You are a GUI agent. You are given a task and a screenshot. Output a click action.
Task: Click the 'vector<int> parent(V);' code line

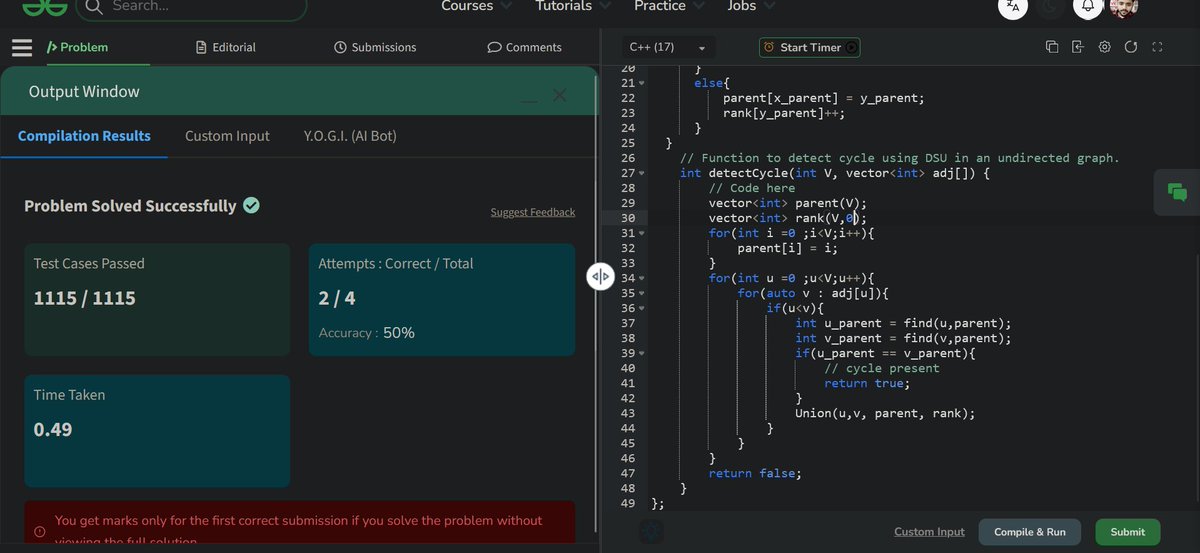(x=788, y=203)
